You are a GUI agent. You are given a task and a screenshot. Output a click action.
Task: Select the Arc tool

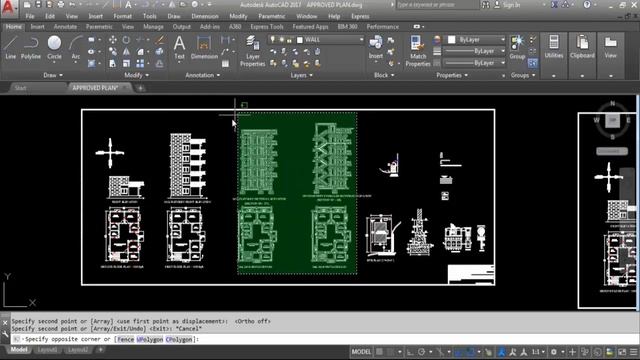76,47
